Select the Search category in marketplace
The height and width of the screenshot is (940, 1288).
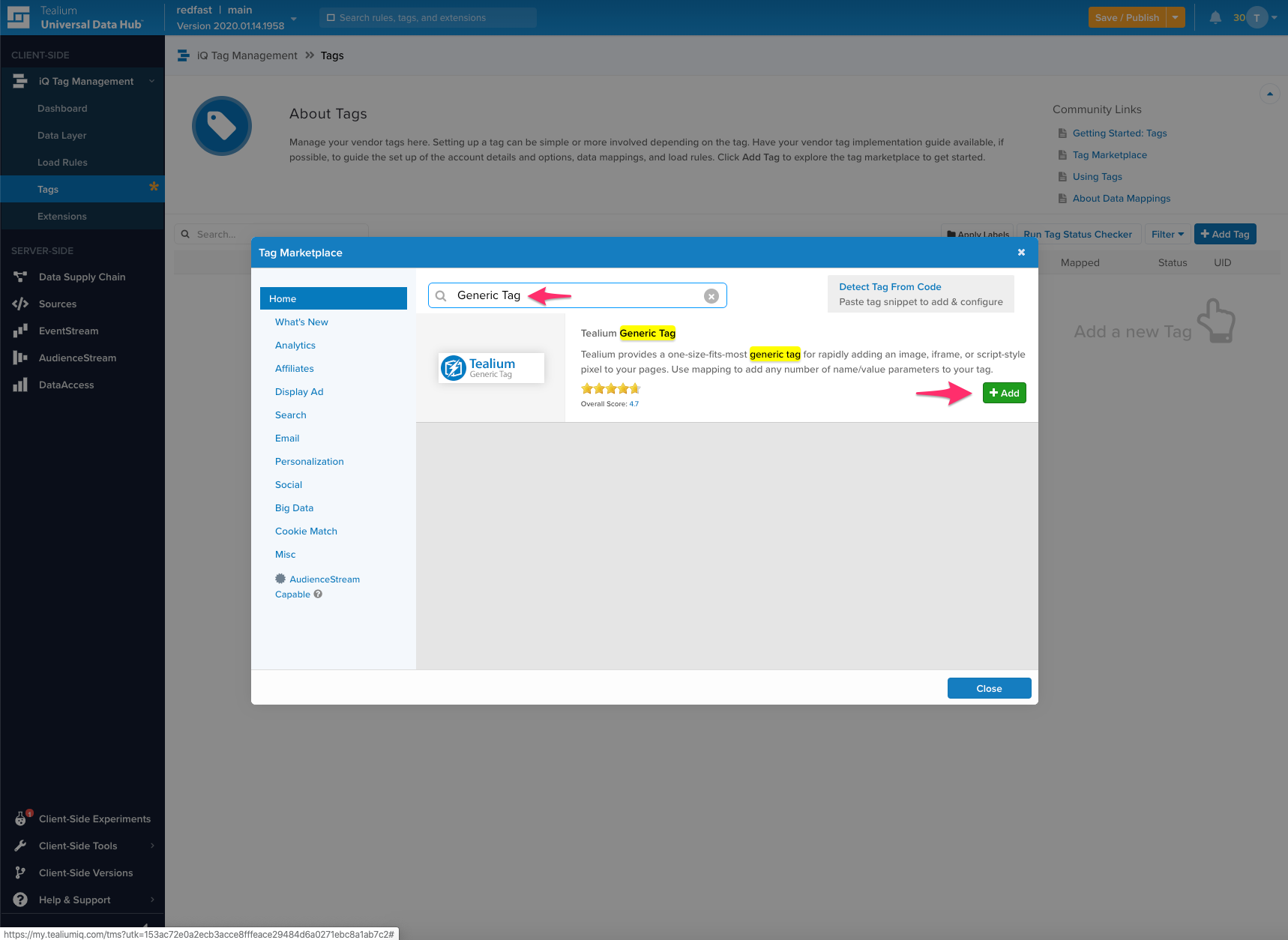point(291,415)
